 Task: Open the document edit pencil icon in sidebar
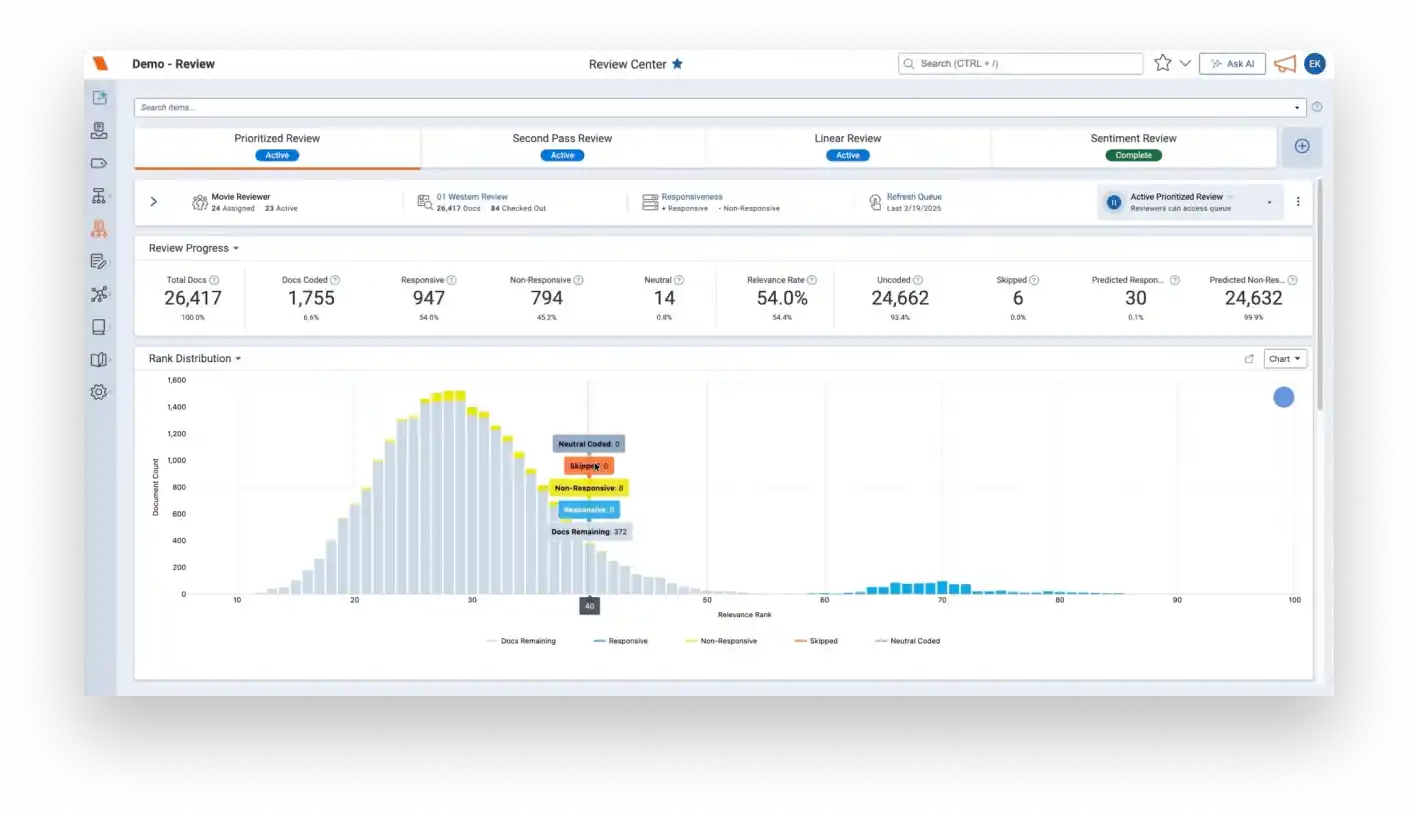99,261
